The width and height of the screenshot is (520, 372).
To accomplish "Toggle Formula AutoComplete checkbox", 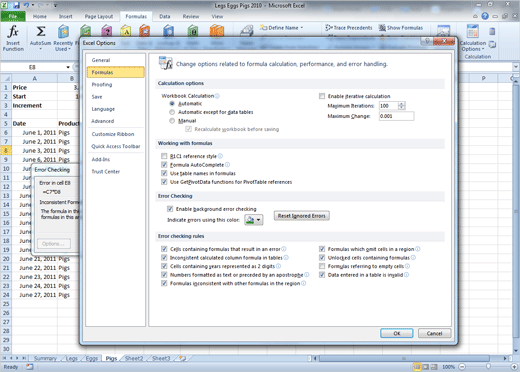I will (164, 165).
